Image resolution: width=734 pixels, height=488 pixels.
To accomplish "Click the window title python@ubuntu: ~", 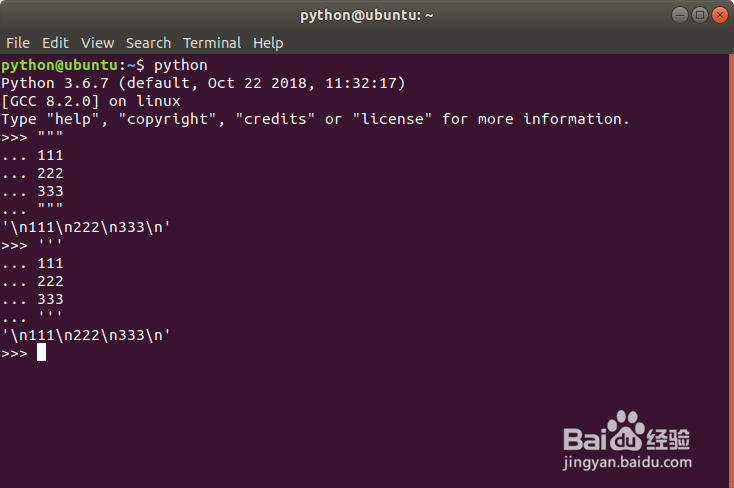I will (x=367, y=15).
